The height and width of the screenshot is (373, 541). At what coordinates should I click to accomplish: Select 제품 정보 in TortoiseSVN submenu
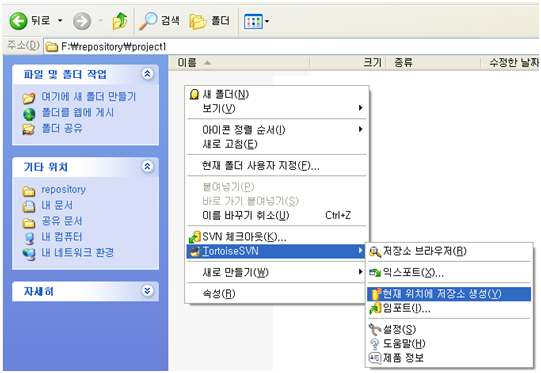[449, 358]
